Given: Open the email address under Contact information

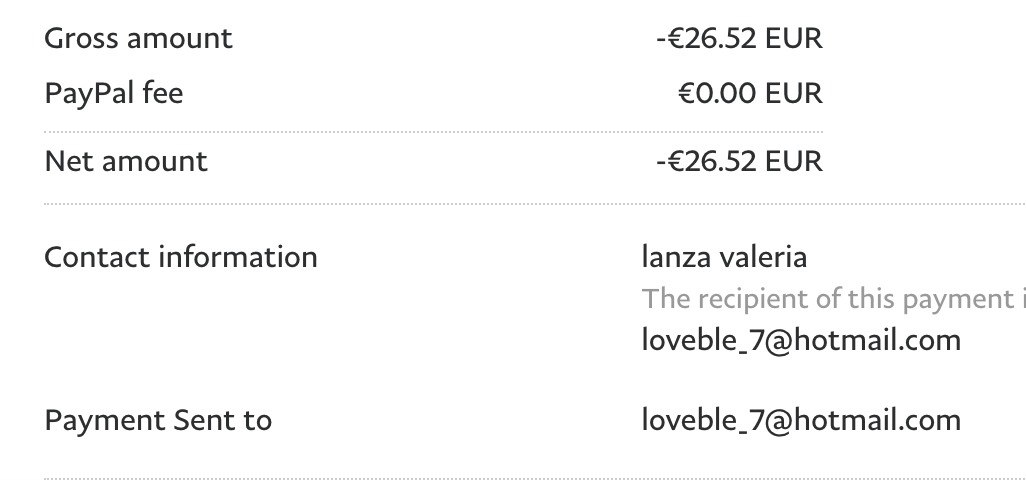Looking at the screenshot, I should click(800, 340).
